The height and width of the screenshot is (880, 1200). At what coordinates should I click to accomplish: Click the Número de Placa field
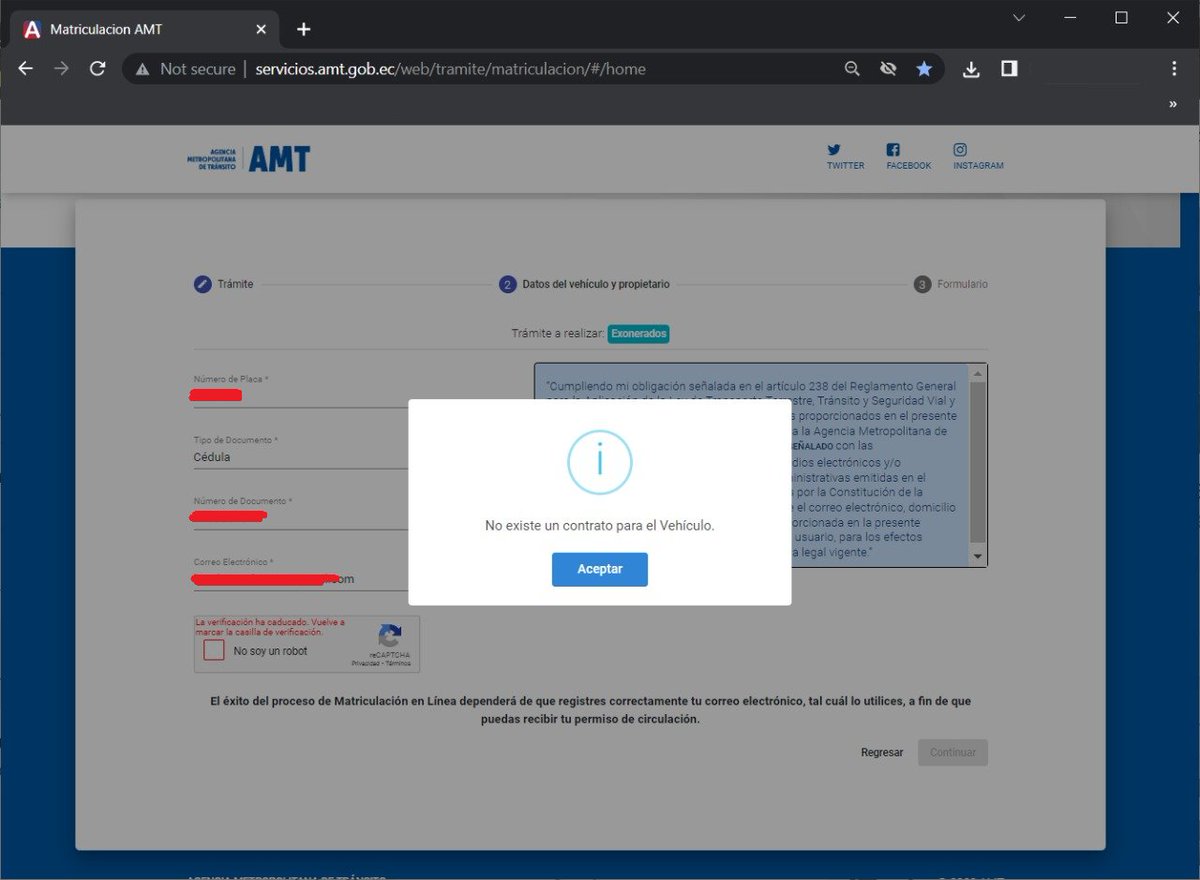pyautogui.click(x=301, y=396)
